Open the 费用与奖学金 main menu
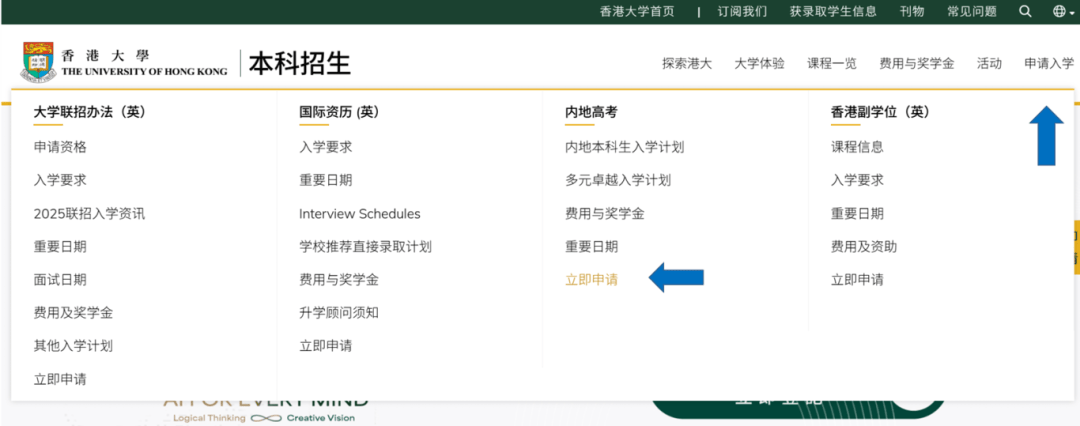The height and width of the screenshot is (426, 1080). click(x=917, y=63)
